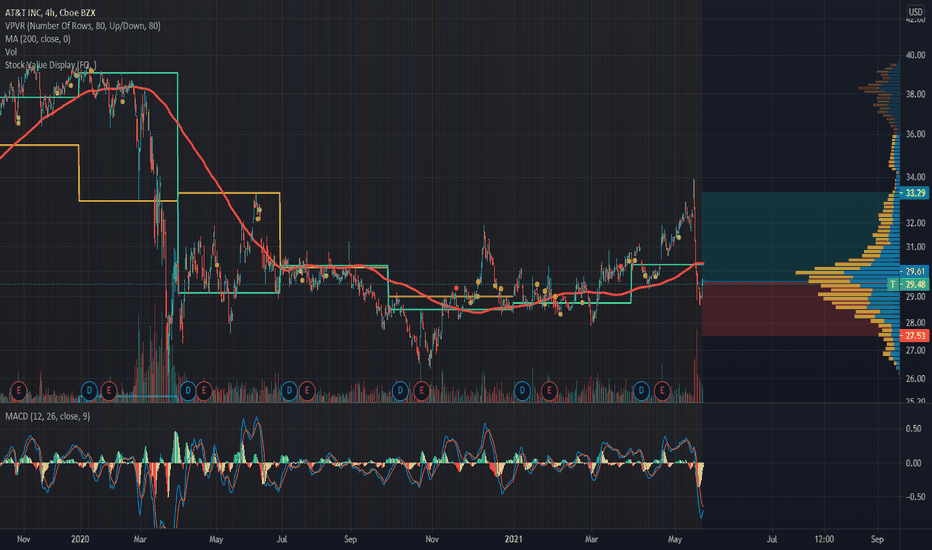Select the MACD (12, 26, close, 9) legend

(x=48, y=416)
